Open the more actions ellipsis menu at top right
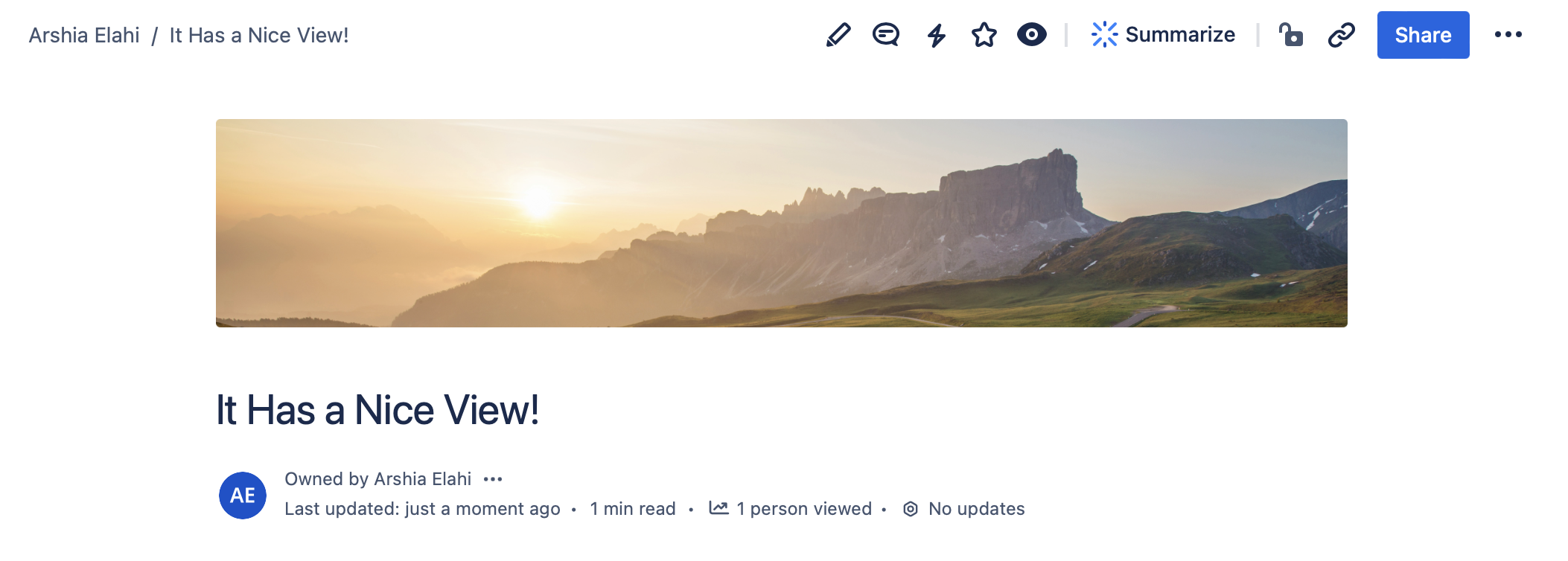 (1508, 35)
